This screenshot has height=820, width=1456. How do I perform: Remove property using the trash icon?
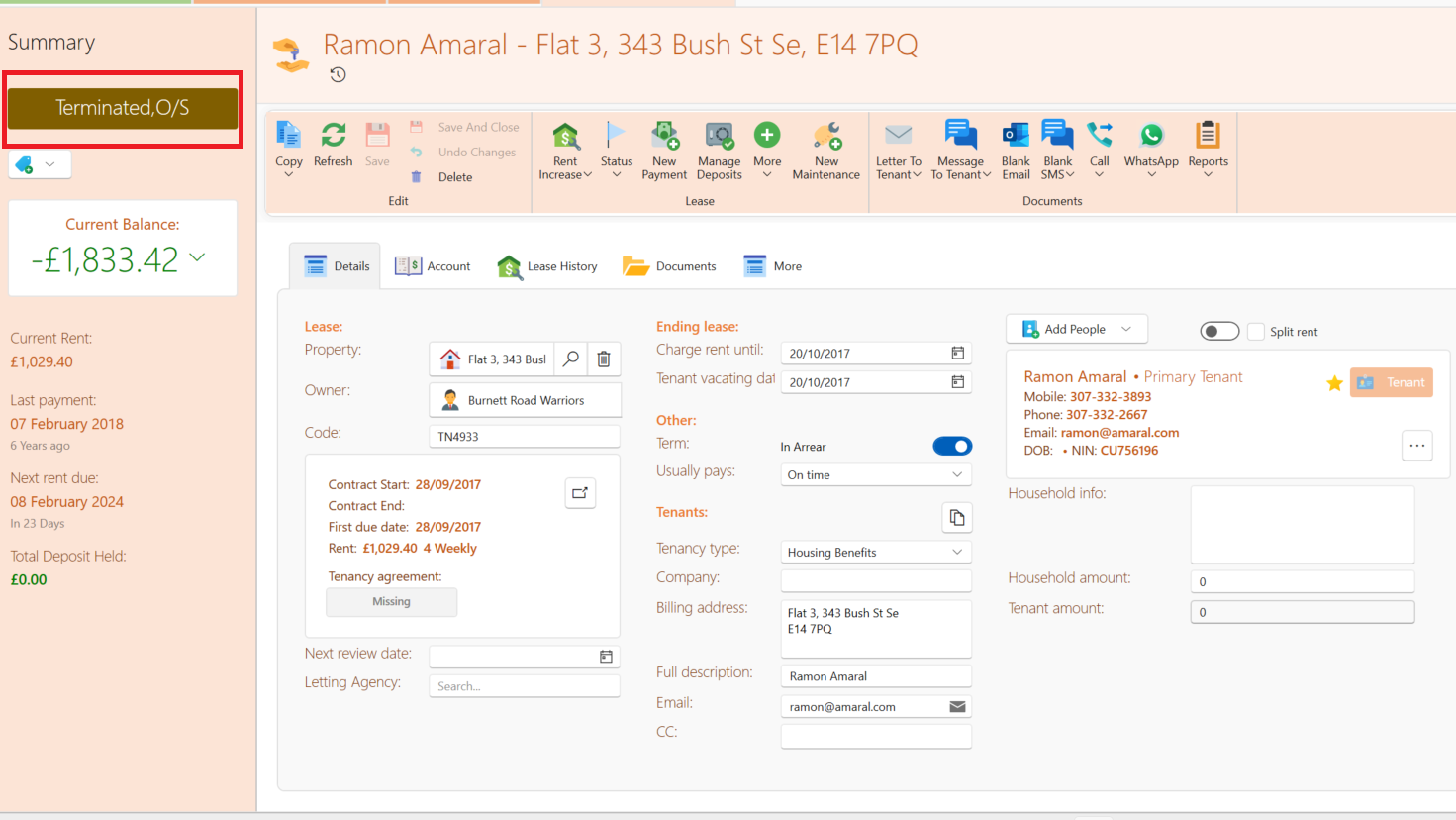[604, 359]
